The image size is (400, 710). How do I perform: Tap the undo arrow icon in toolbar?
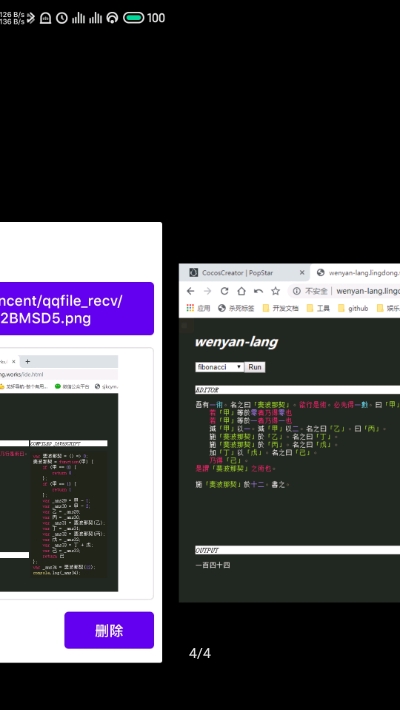(x=258, y=291)
